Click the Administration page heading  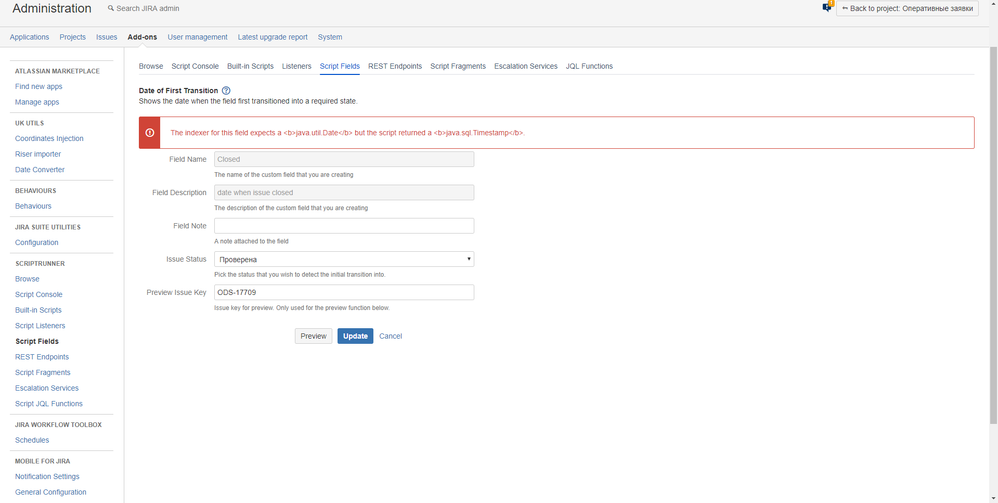click(52, 9)
